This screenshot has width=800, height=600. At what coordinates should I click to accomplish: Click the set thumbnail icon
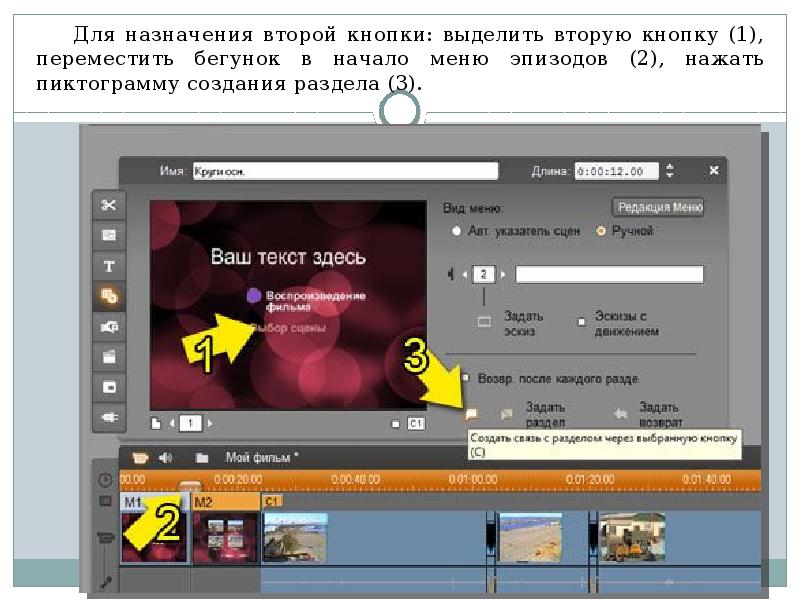point(485,321)
